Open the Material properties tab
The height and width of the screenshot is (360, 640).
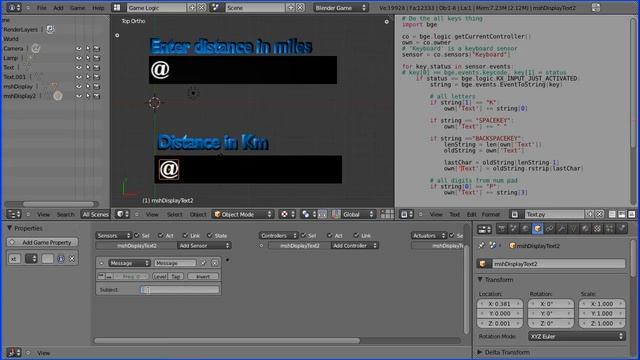pyautogui.click(x=585, y=229)
